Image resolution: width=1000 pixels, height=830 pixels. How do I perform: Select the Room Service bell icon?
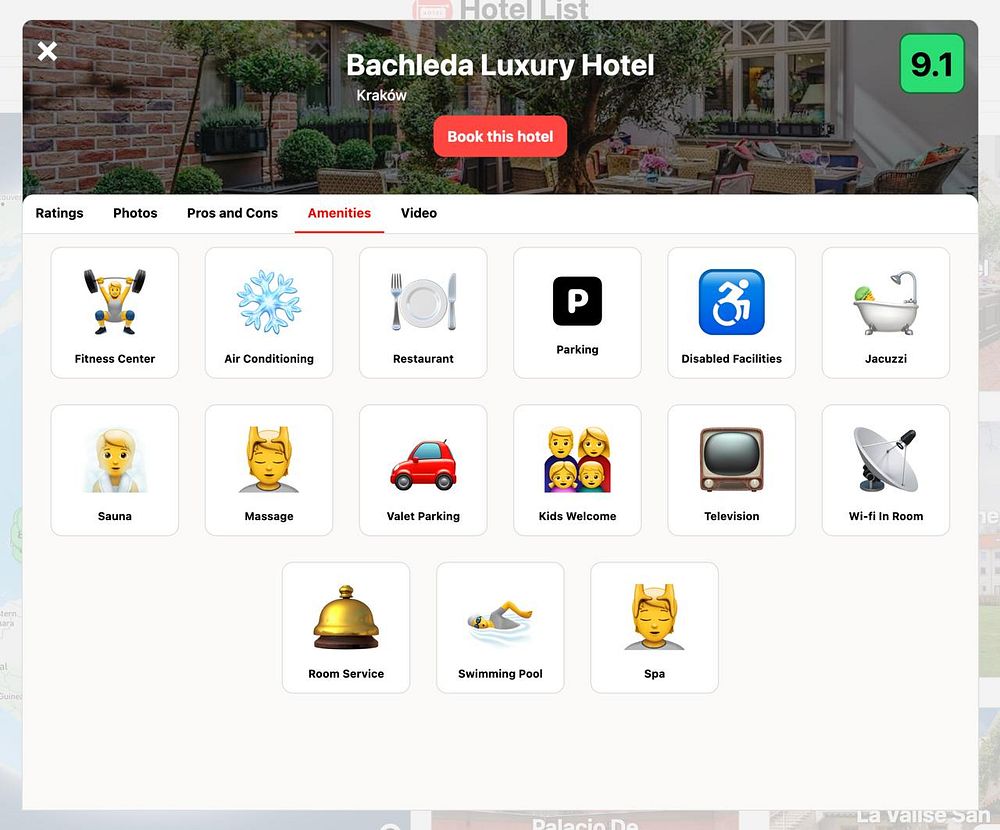[346, 617]
